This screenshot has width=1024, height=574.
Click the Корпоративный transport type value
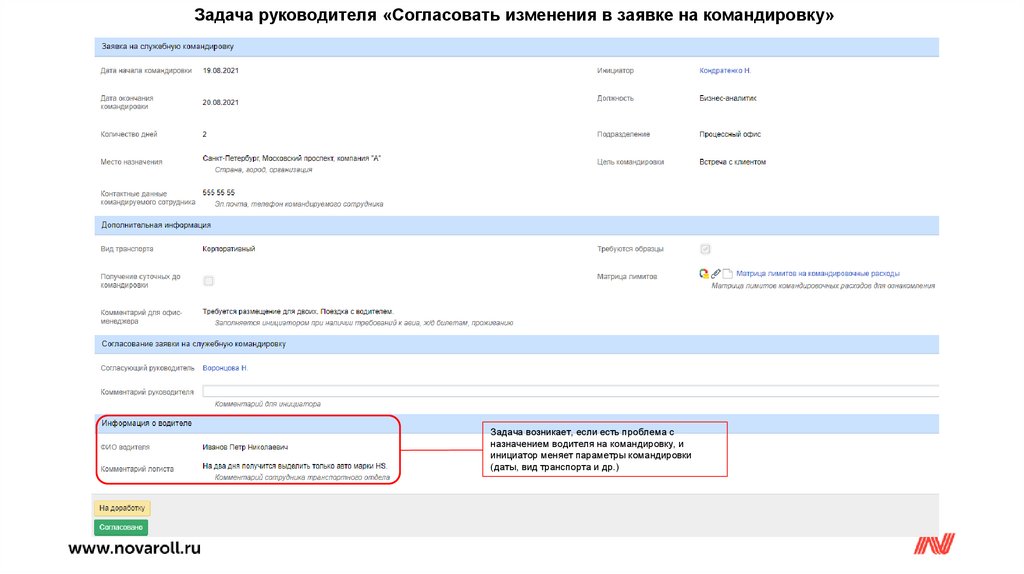pyautogui.click(x=229, y=249)
